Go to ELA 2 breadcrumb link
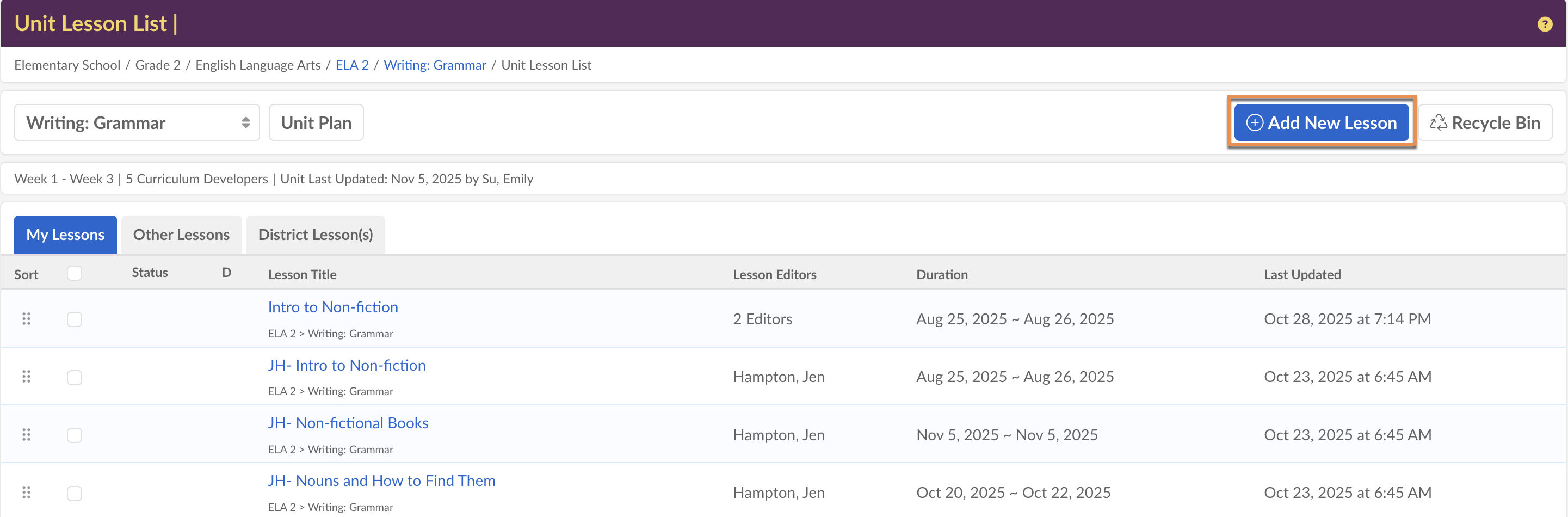This screenshot has height=517, width=1568. pyautogui.click(x=352, y=65)
